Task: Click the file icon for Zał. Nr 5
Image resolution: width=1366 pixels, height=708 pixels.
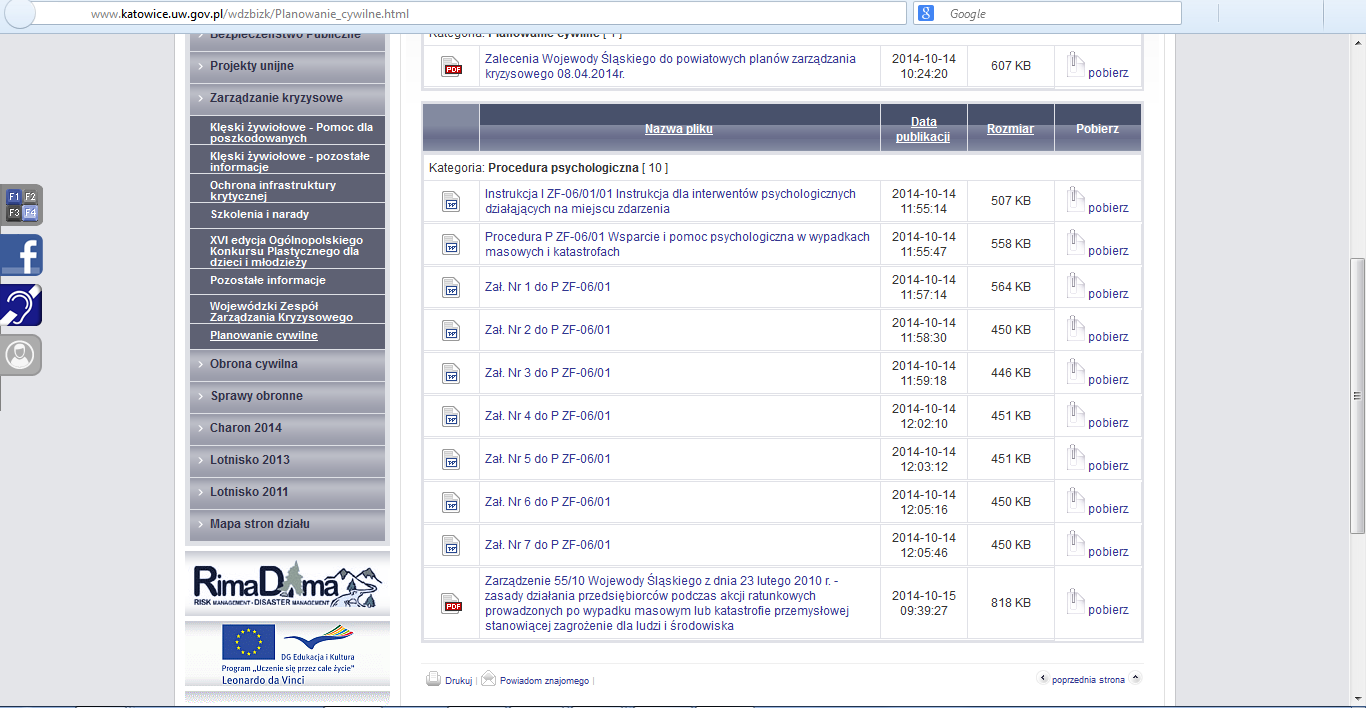Action: point(452,460)
